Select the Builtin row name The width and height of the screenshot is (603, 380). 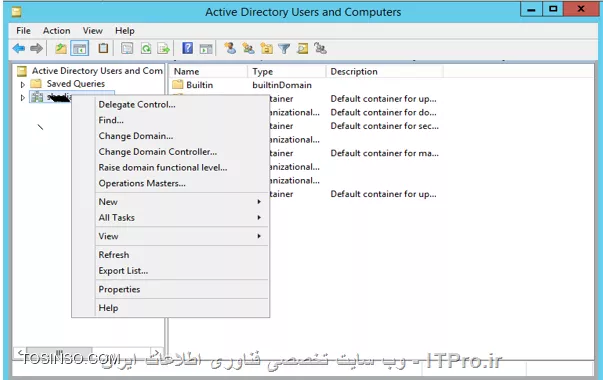point(199,85)
